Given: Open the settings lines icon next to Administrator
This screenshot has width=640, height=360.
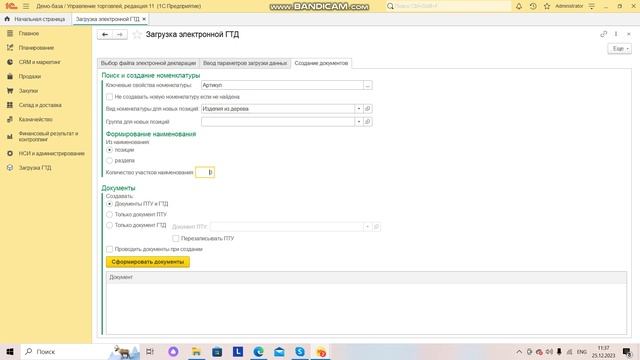Looking at the screenshot, I should (592, 6).
